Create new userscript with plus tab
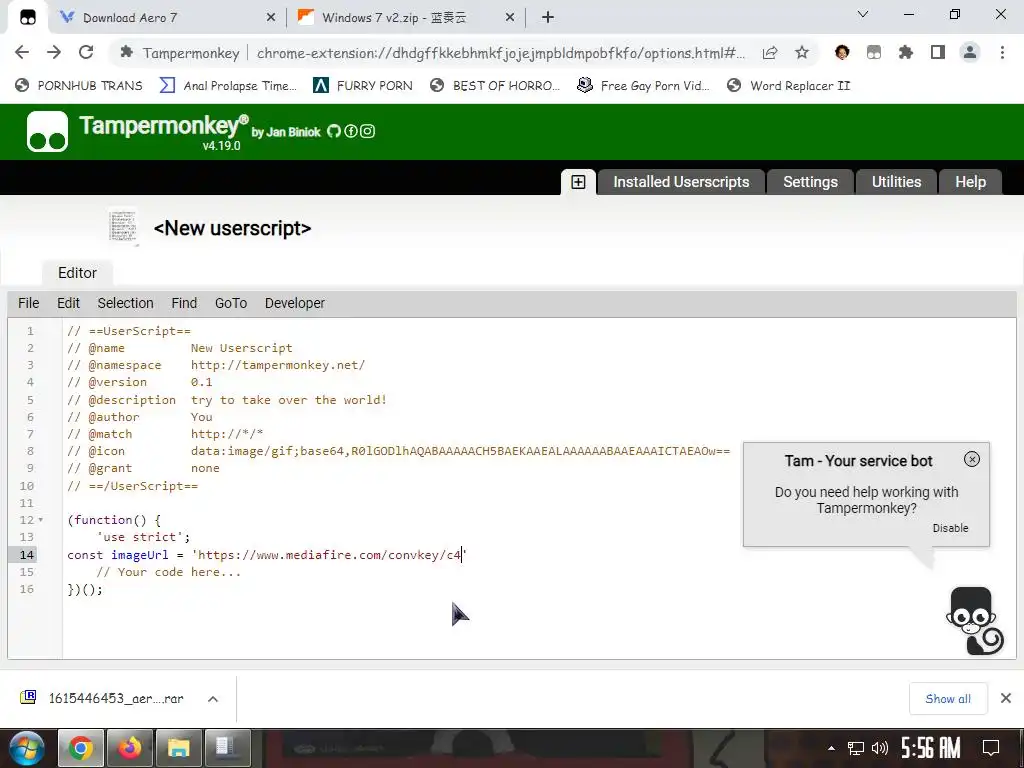The height and width of the screenshot is (768, 1024). [x=578, y=182]
